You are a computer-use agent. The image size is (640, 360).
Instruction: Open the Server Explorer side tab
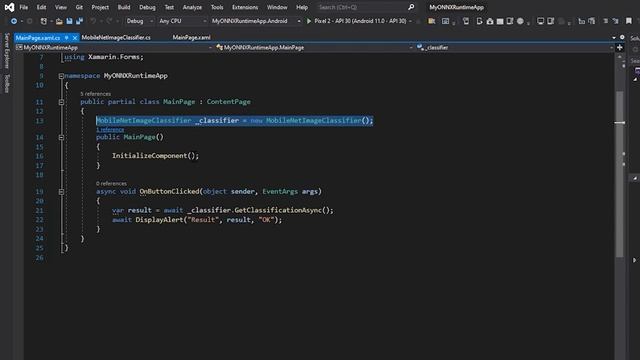click(x=6, y=51)
